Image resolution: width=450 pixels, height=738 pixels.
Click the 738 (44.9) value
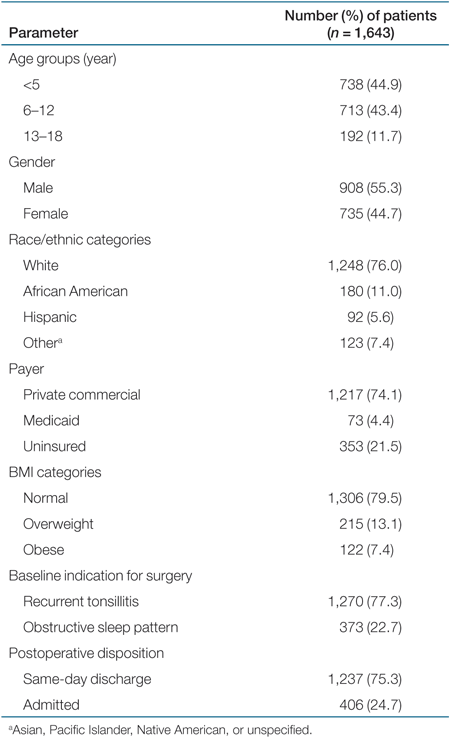(x=370, y=85)
